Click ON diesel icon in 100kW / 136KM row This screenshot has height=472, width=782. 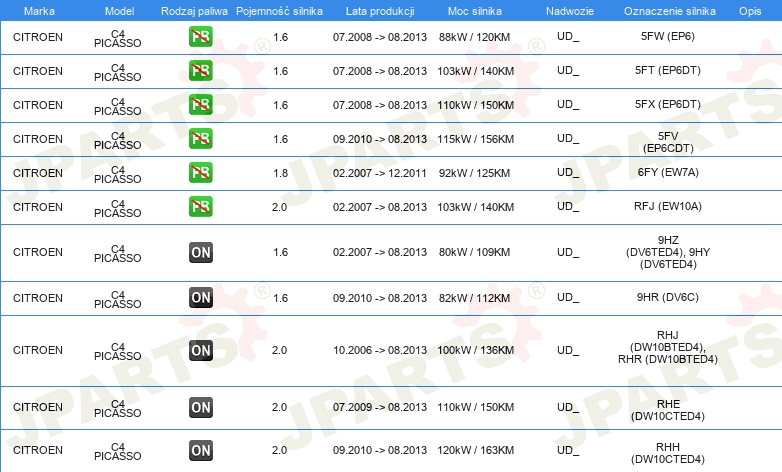[200, 350]
